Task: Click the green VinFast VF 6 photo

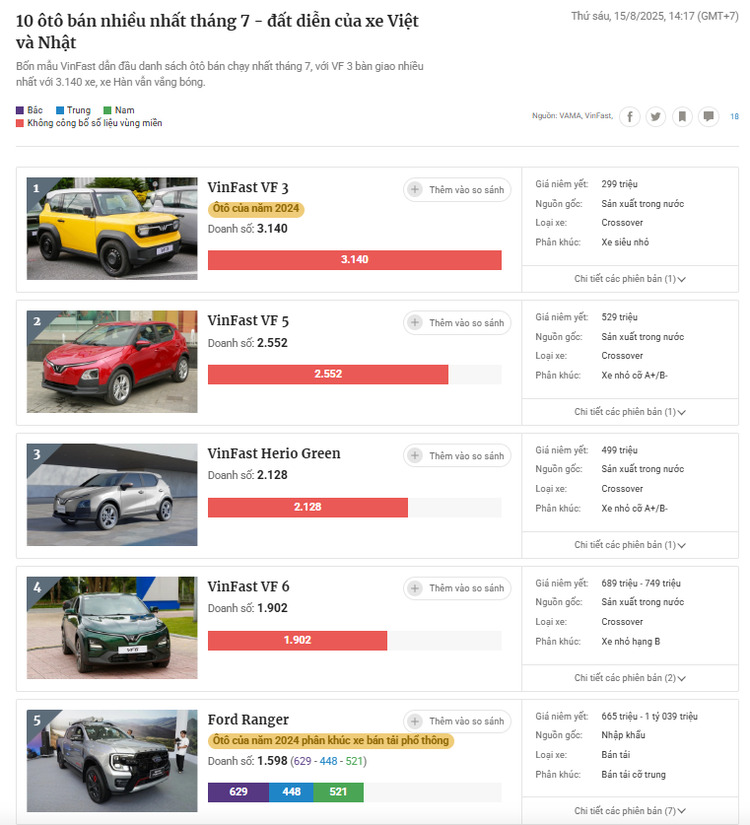Action: click(x=112, y=628)
